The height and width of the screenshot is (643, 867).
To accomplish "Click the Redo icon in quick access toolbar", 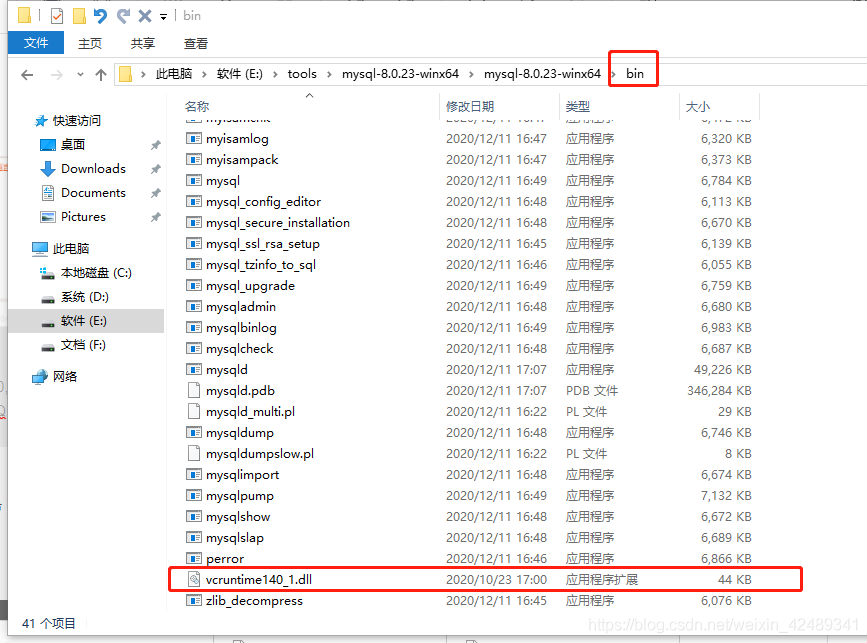I will click(121, 15).
